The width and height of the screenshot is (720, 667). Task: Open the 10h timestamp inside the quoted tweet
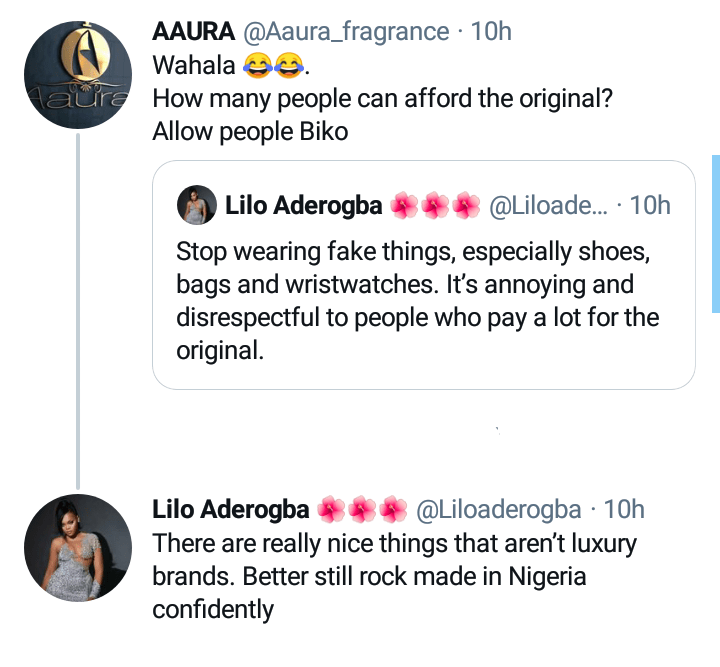click(x=650, y=206)
